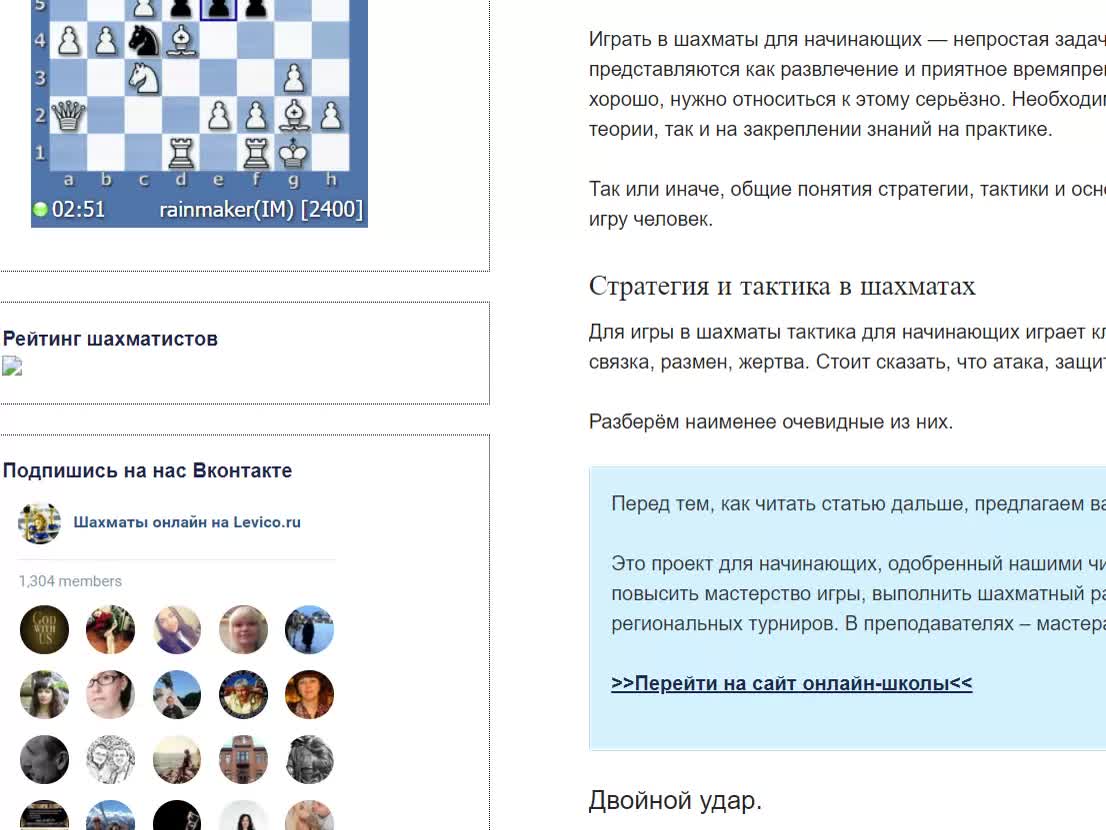Click the Подпишись на нас Вконтакте heading

147,471
